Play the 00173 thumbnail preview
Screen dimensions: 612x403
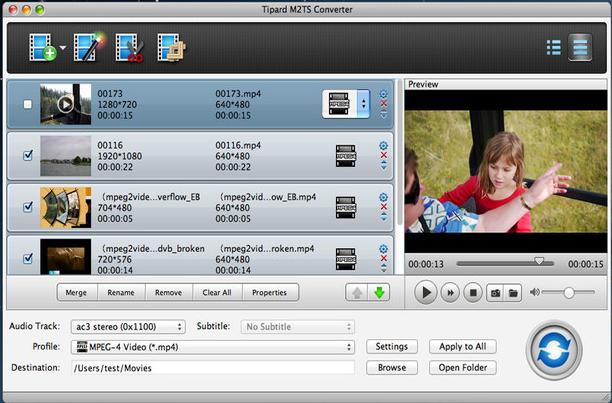(66, 104)
